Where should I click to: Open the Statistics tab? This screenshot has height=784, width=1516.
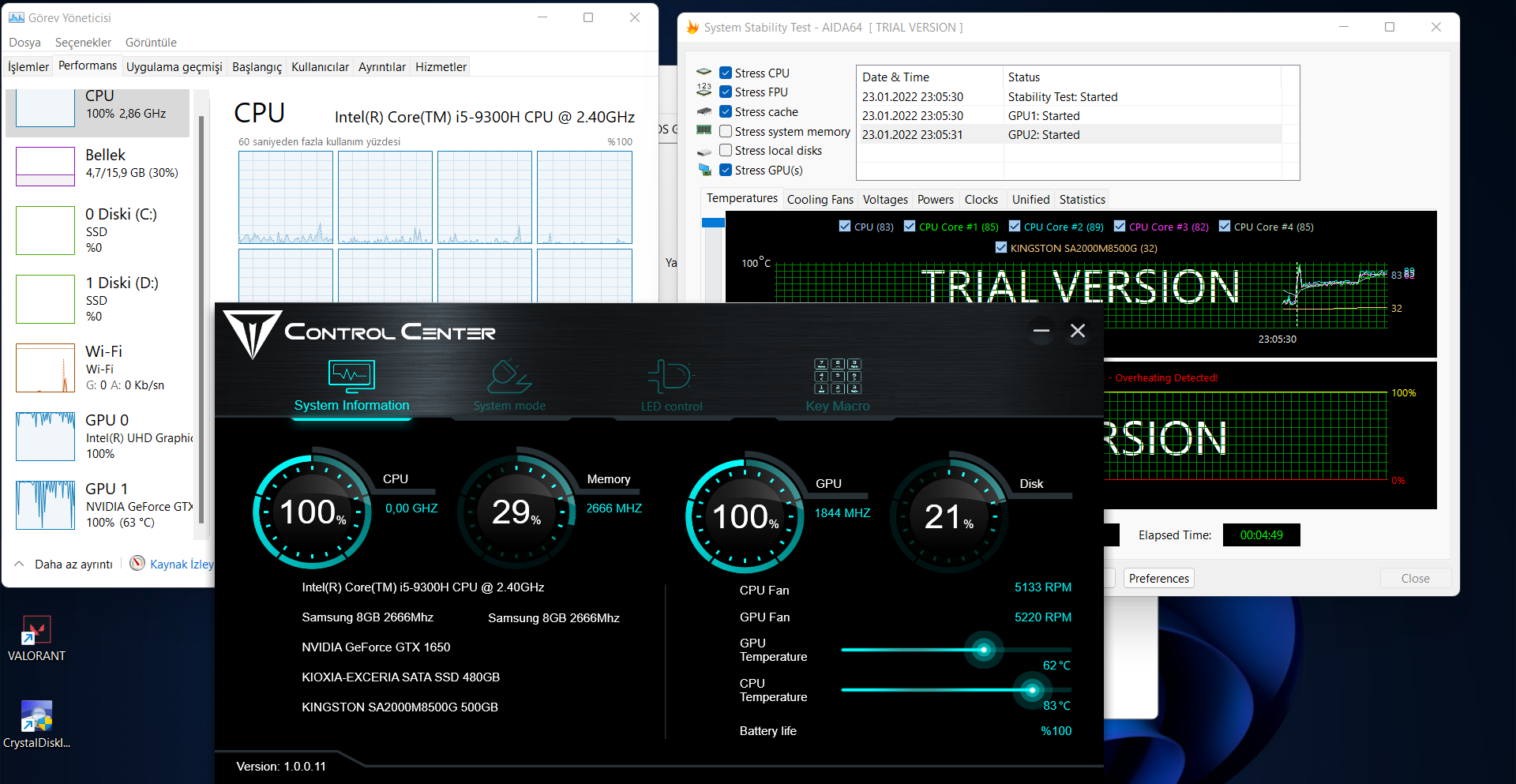pyautogui.click(x=1083, y=200)
